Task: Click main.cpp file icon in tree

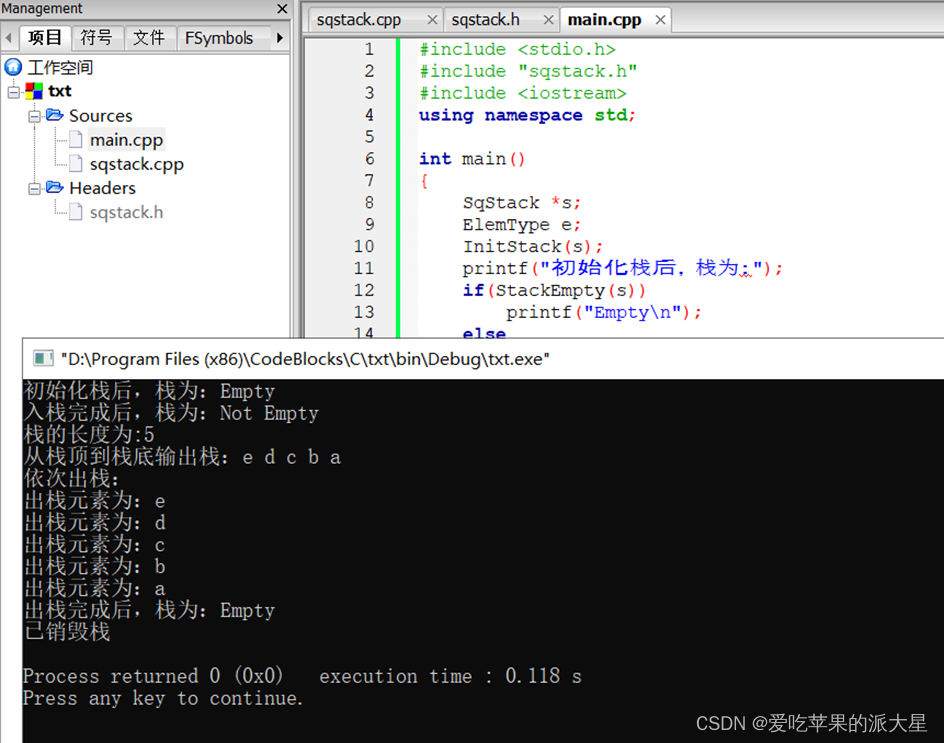Action: click(76, 140)
